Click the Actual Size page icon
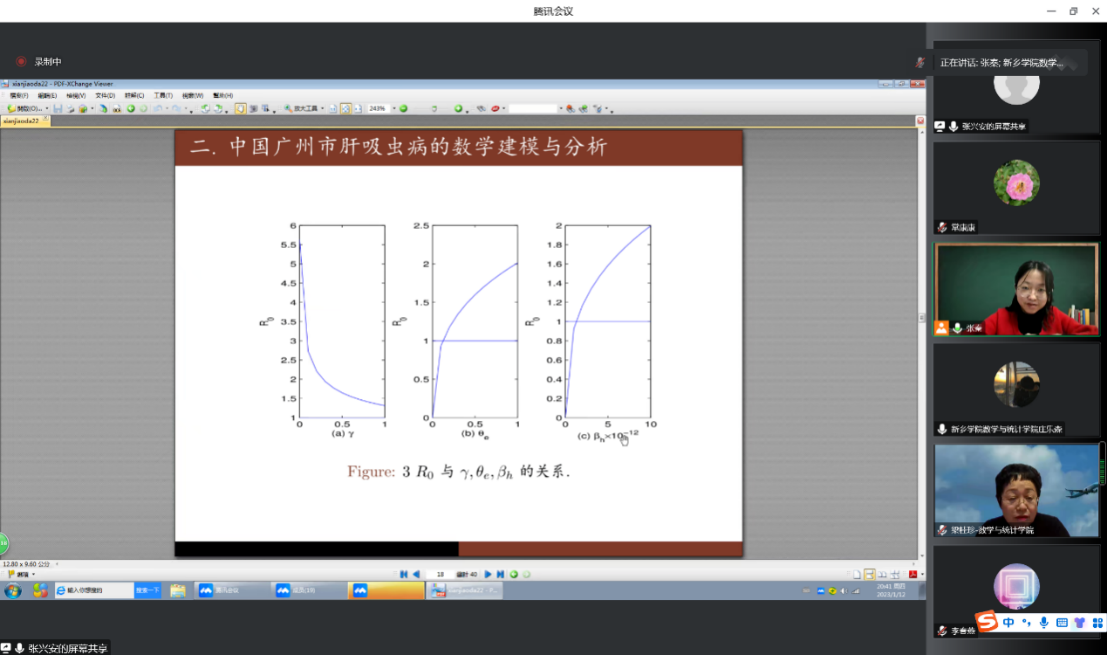Screen dimensions: 1108x655 tap(333, 109)
